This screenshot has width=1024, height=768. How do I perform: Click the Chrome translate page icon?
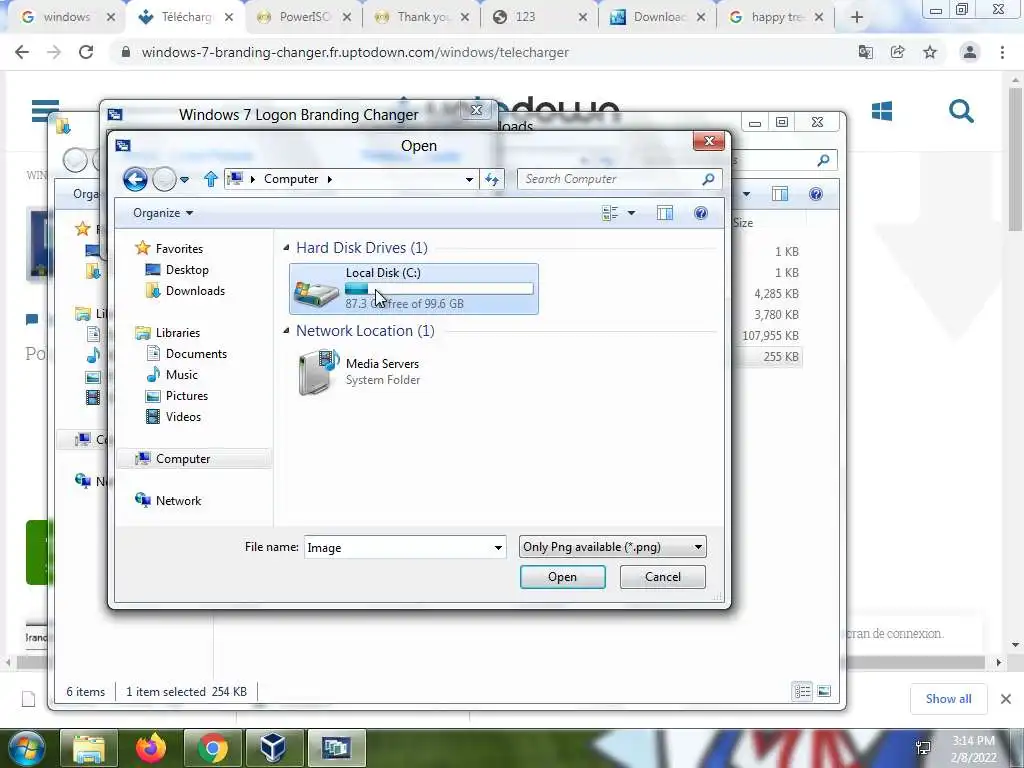point(866,52)
